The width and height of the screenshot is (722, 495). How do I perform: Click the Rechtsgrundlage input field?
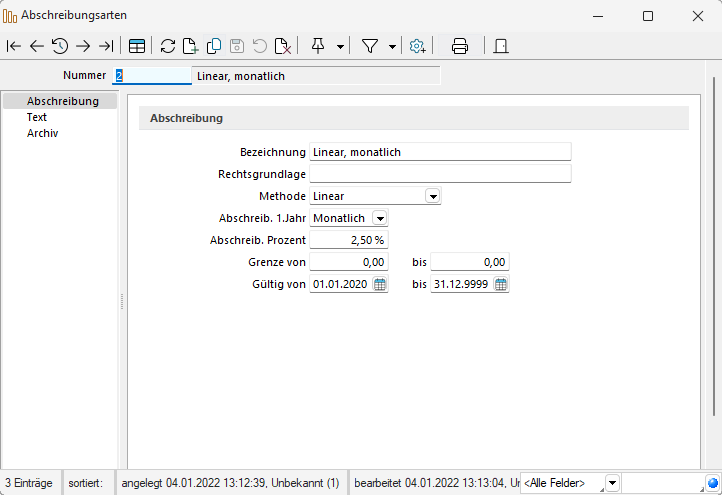(440, 174)
